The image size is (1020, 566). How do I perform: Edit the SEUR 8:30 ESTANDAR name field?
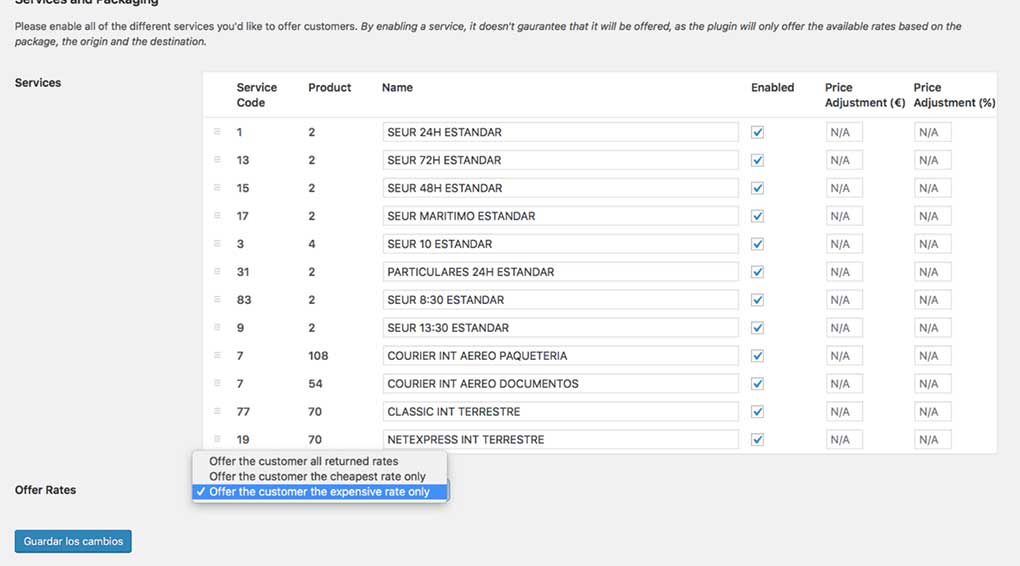click(560, 300)
